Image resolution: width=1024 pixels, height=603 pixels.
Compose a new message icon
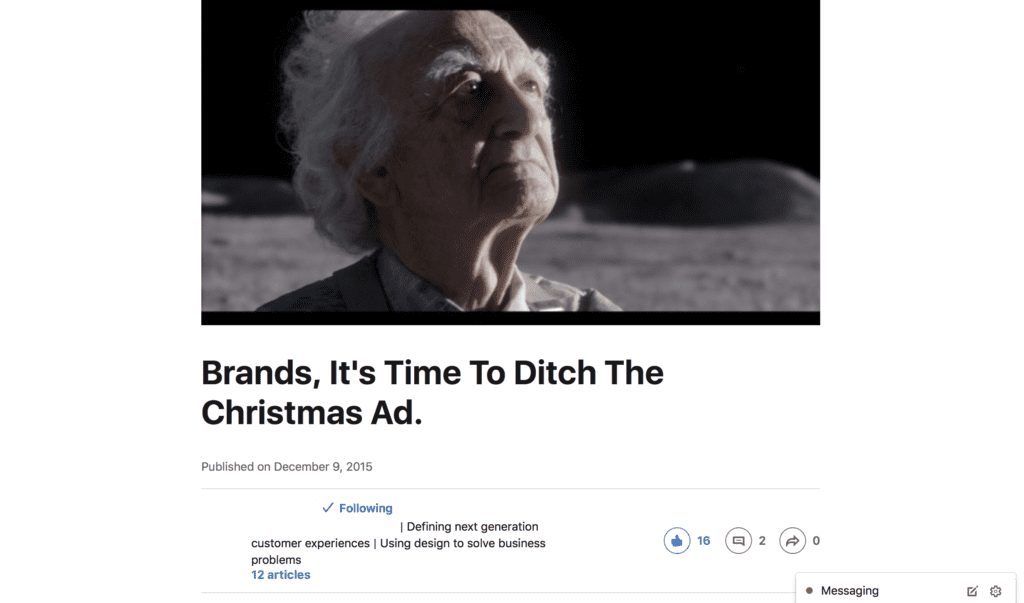point(972,591)
